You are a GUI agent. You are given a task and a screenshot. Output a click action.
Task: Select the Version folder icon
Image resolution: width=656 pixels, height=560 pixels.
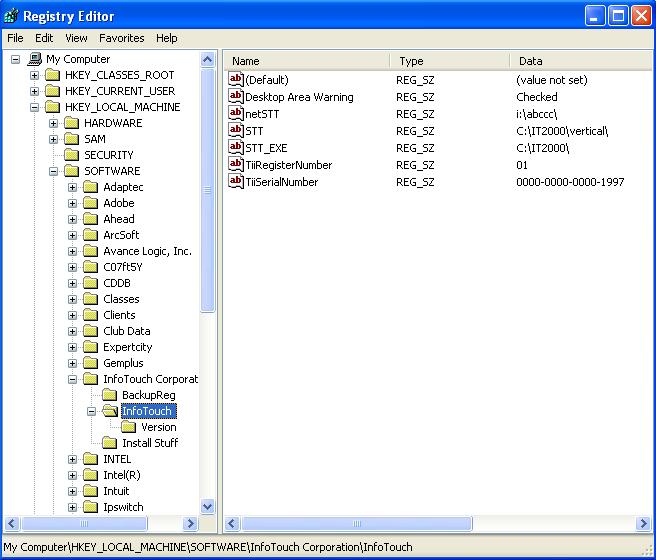(128, 427)
